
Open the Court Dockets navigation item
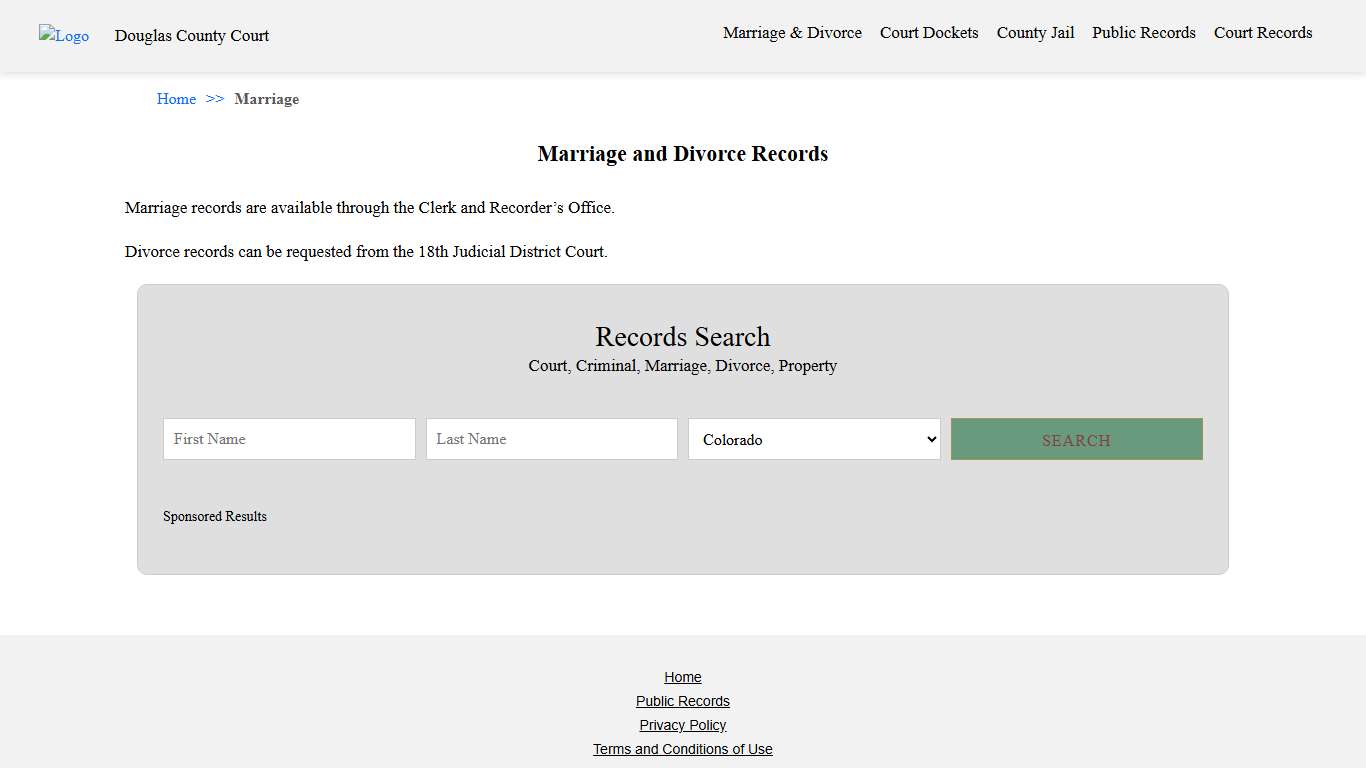pyautogui.click(x=929, y=33)
